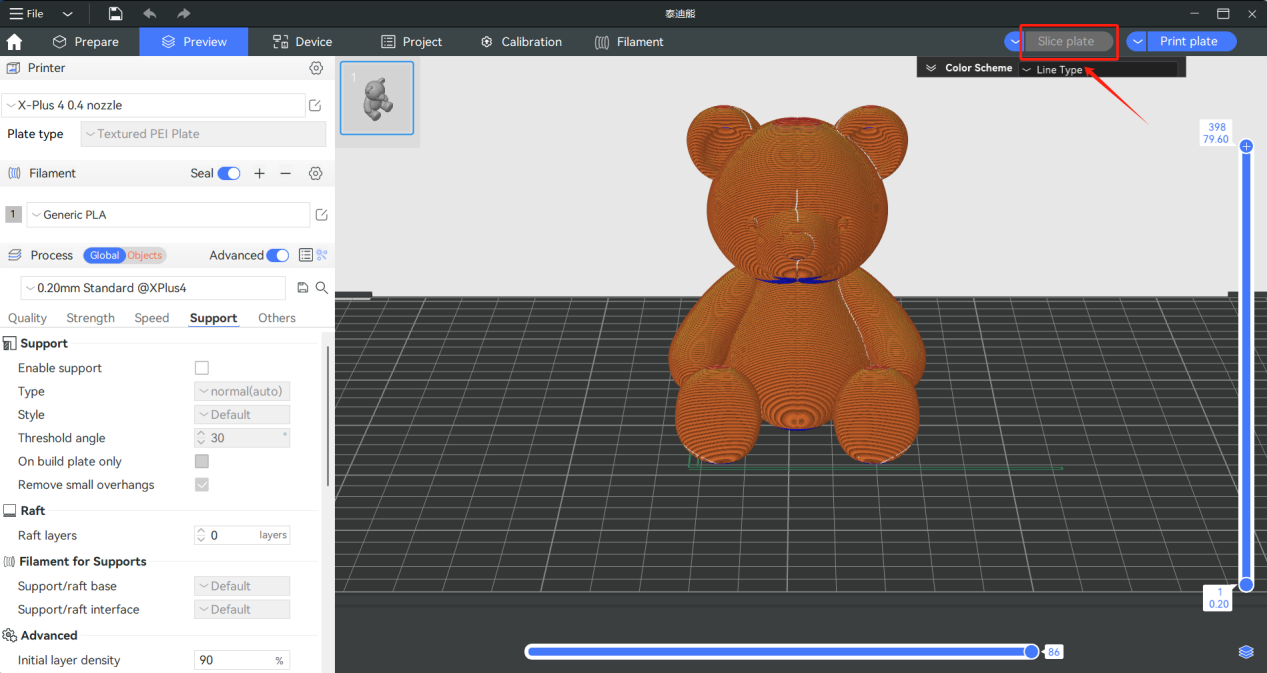Click the Support section icon
The height and width of the screenshot is (673, 1267).
(10, 343)
